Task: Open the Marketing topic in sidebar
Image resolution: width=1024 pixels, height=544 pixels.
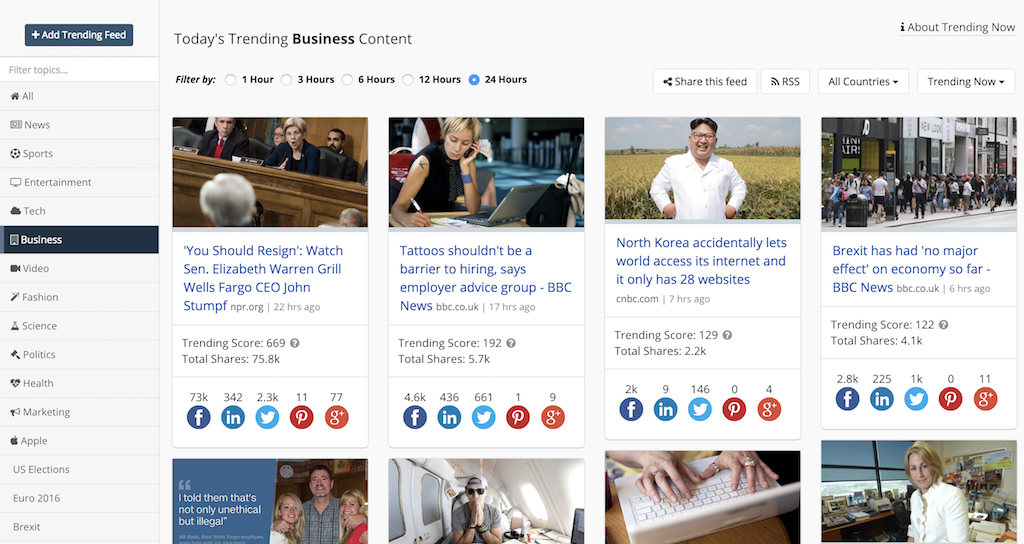Action: click(x=79, y=412)
